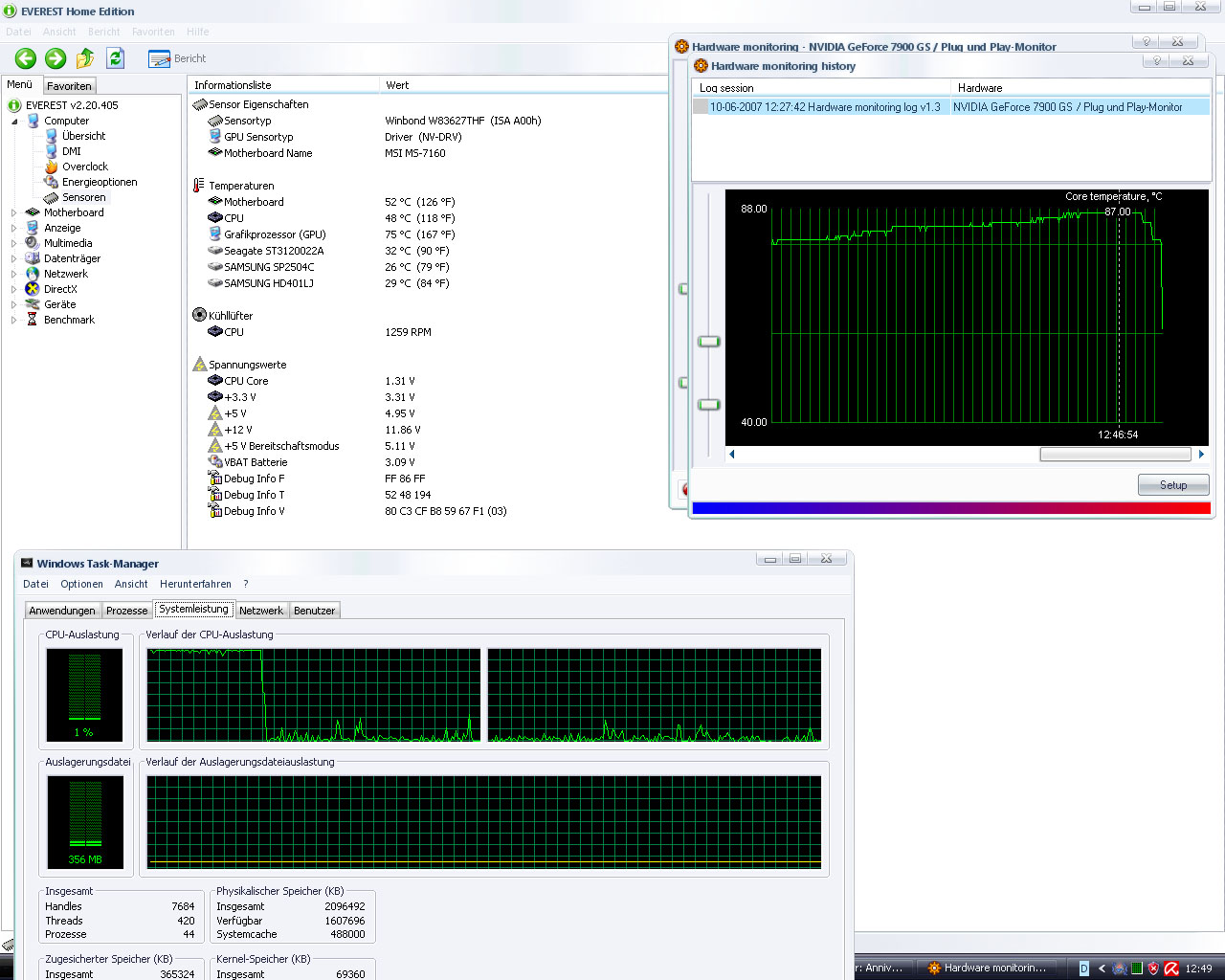This screenshot has width=1225, height=980.
Task: Click the graph's horizontal scrollbar thumb
Action: pyautogui.click(x=1116, y=455)
